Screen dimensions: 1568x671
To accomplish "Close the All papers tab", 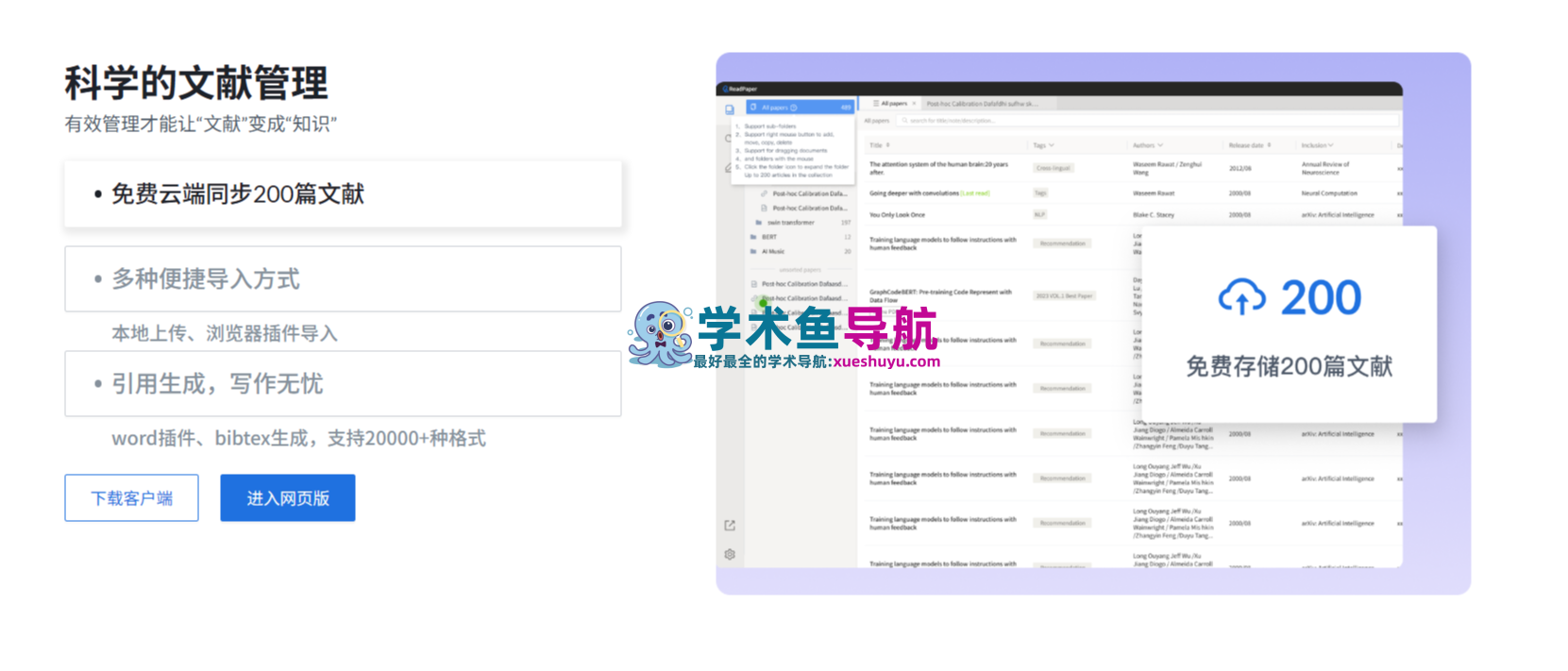I will [x=914, y=104].
